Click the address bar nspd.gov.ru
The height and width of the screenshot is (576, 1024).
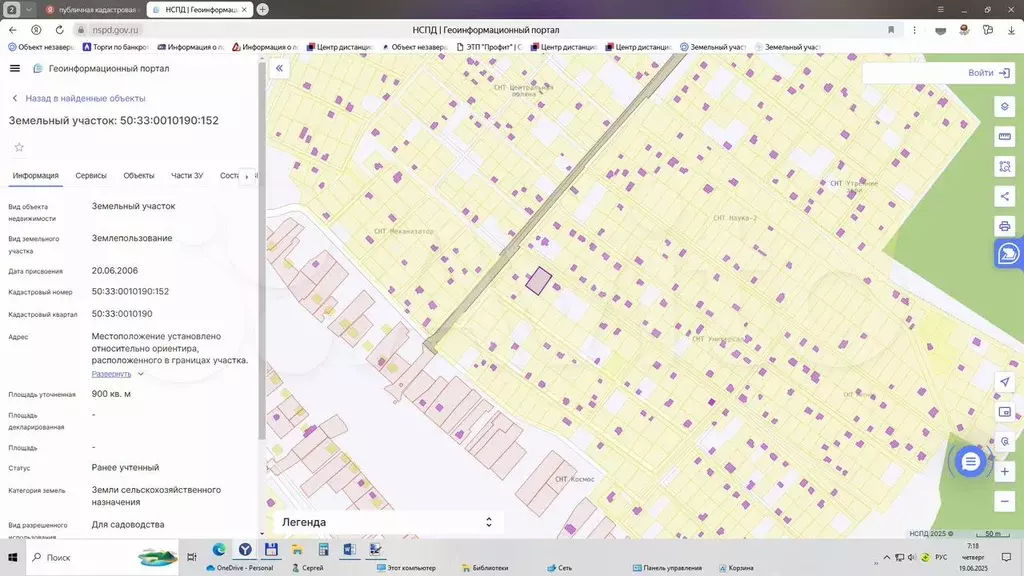(x=115, y=30)
